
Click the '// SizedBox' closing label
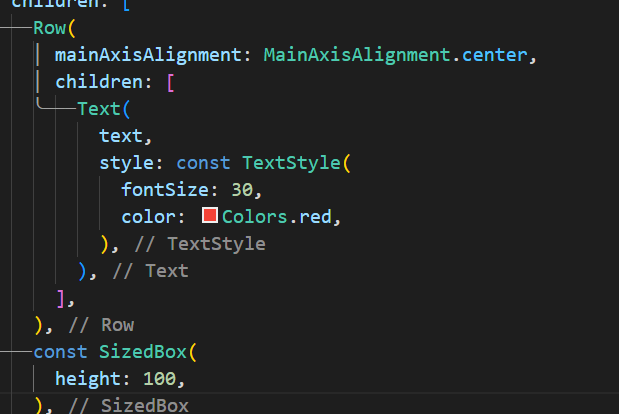pyautogui.click(x=129, y=406)
